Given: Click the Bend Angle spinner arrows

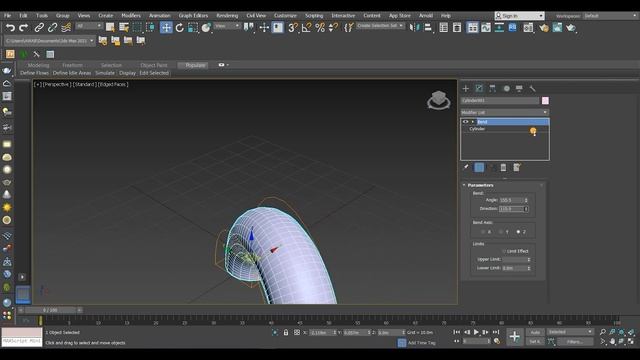Looking at the screenshot, I should tap(526, 200).
